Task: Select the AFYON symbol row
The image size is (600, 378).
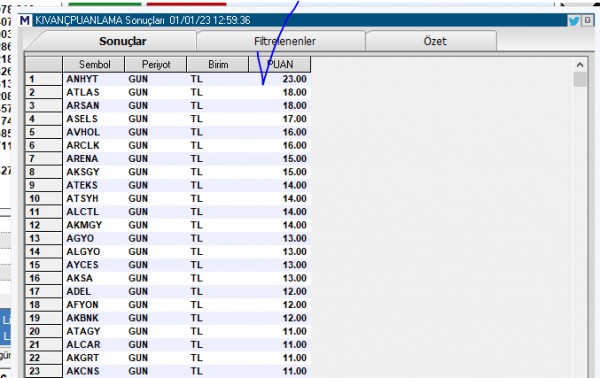Action: (168, 305)
